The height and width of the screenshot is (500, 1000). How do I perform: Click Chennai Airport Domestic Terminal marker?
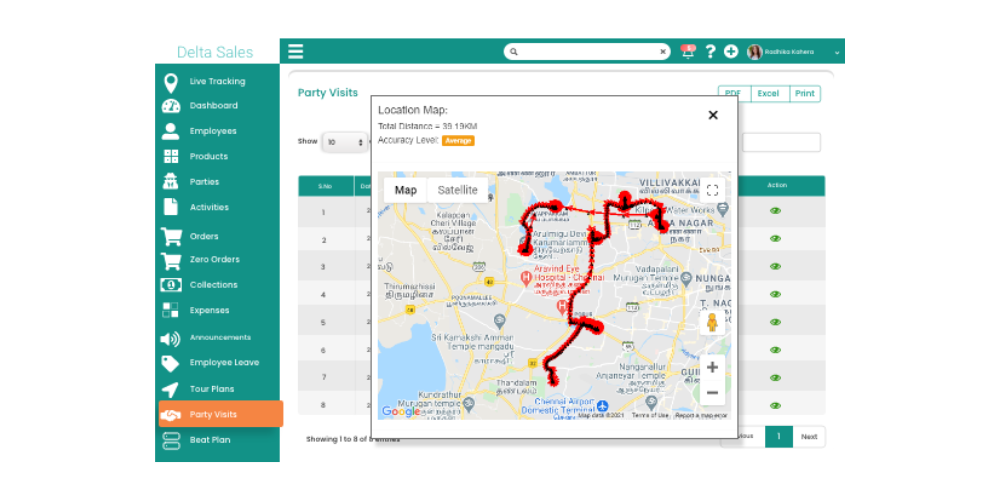(x=603, y=406)
